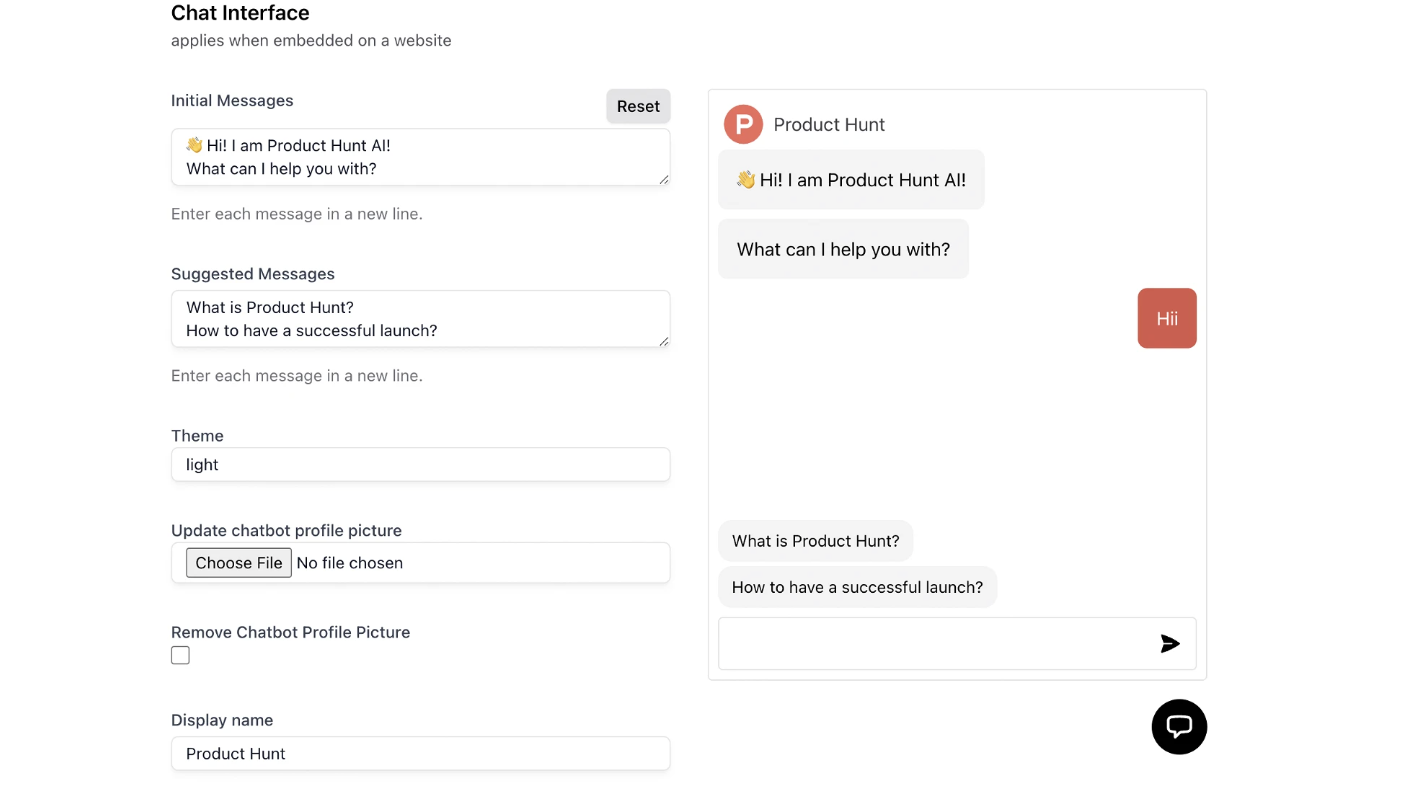This screenshot has width=1424, height=800.
Task: Click the Product Hunt name in preview header
Action: click(x=829, y=124)
